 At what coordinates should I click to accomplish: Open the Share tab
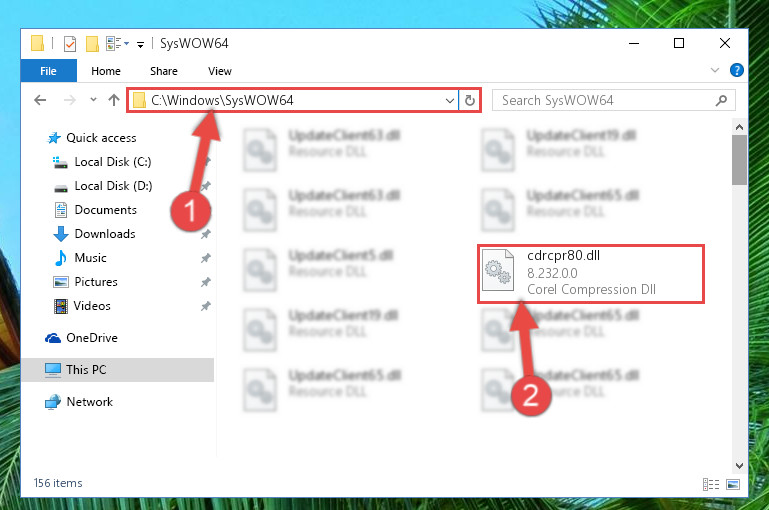(164, 71)
